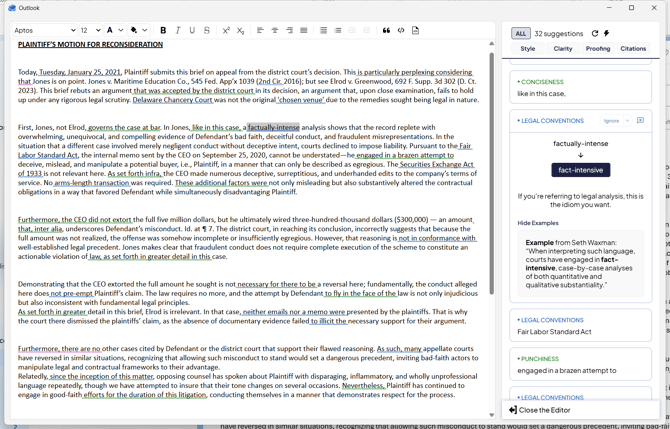
Task: Click the lightning bolt icon
Action: click(606, 33)
